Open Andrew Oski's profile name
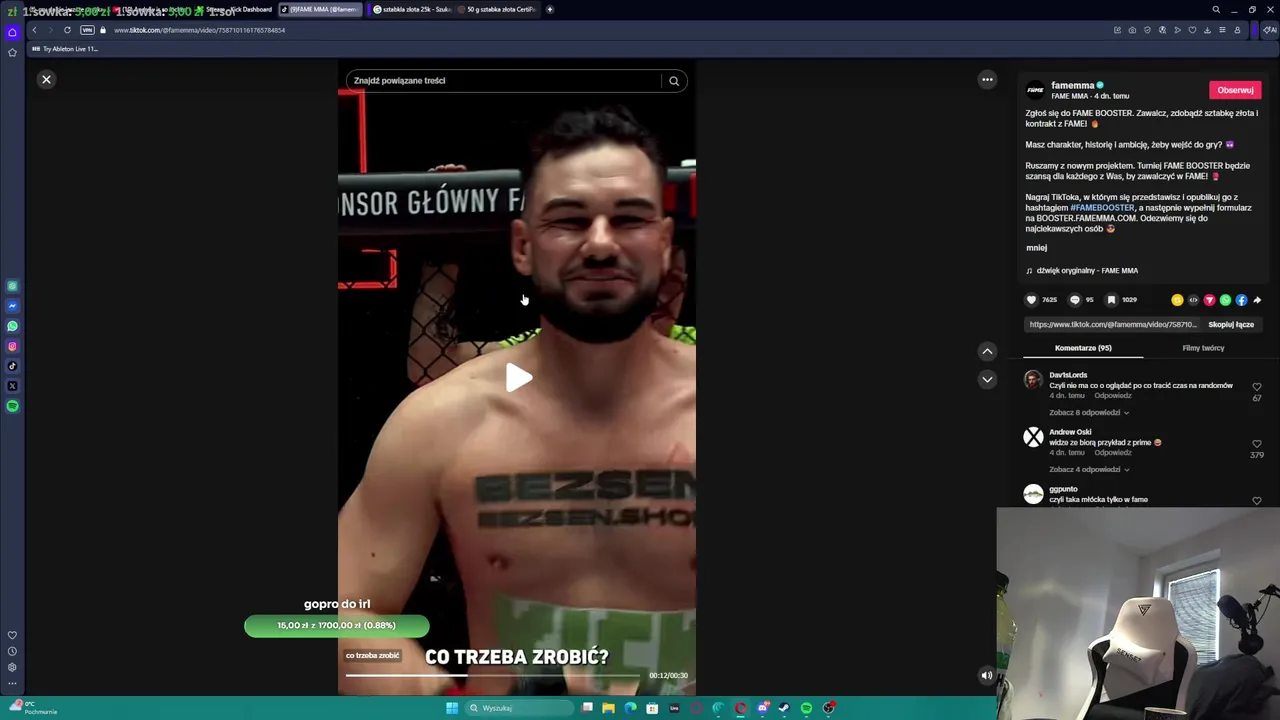Screen dimensions: 1280x720 (x=1070, y=432)
